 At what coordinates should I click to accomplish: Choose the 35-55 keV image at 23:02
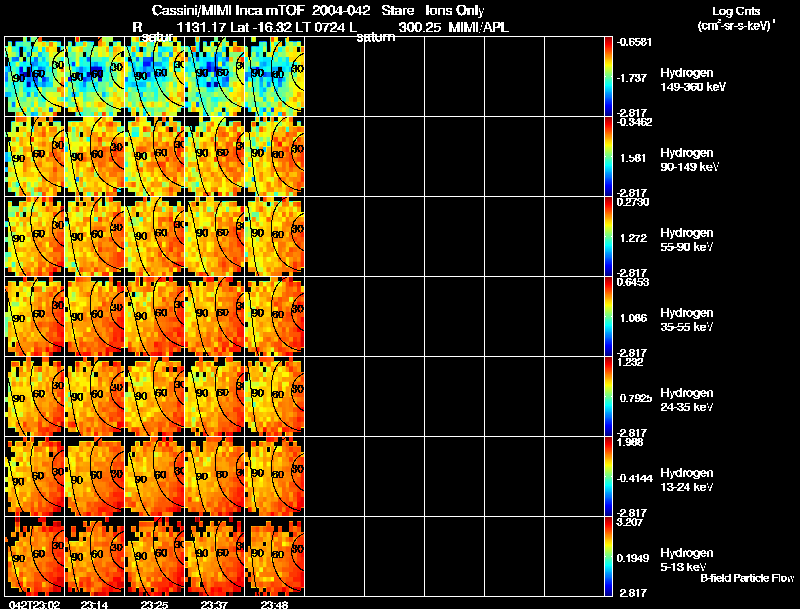34,317
